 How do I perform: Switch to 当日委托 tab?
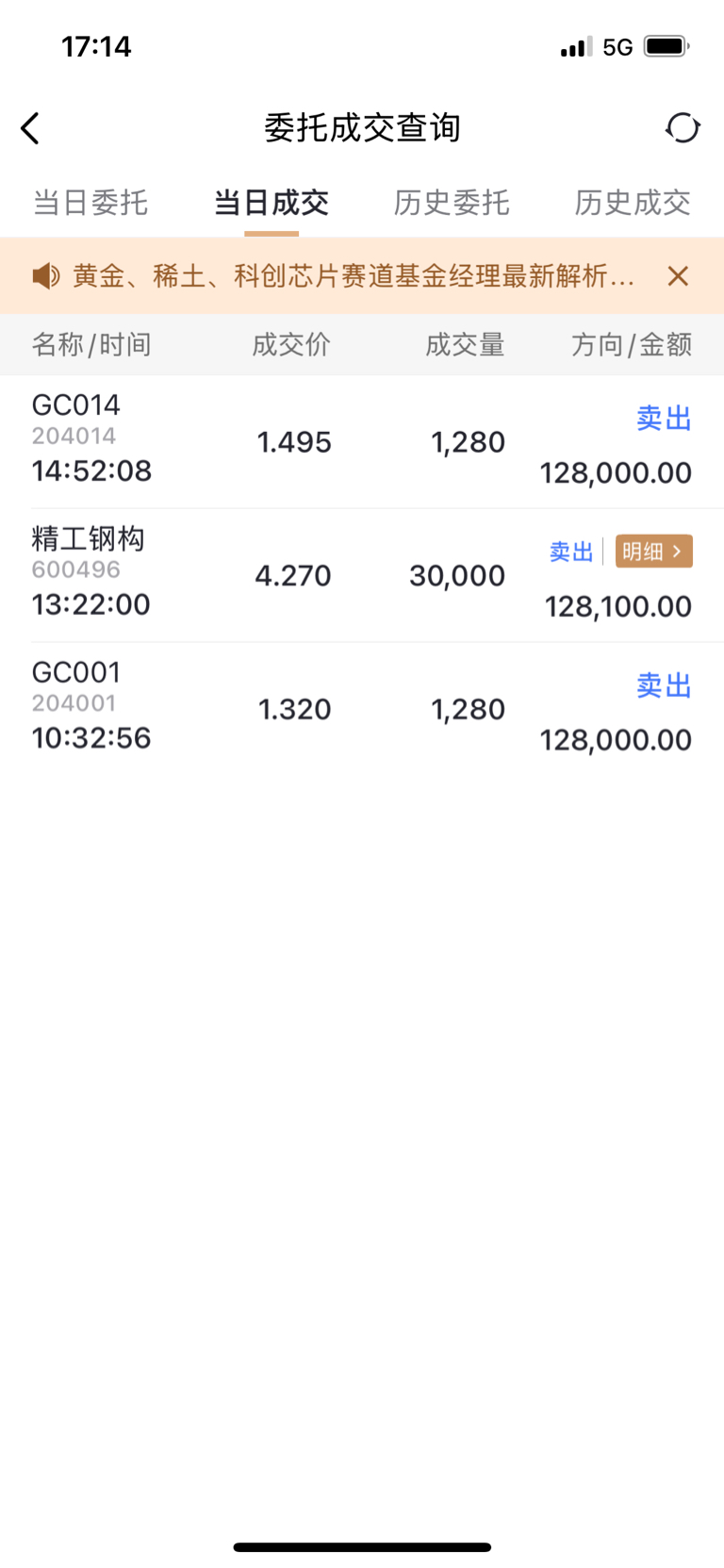[x=90, y=203]
